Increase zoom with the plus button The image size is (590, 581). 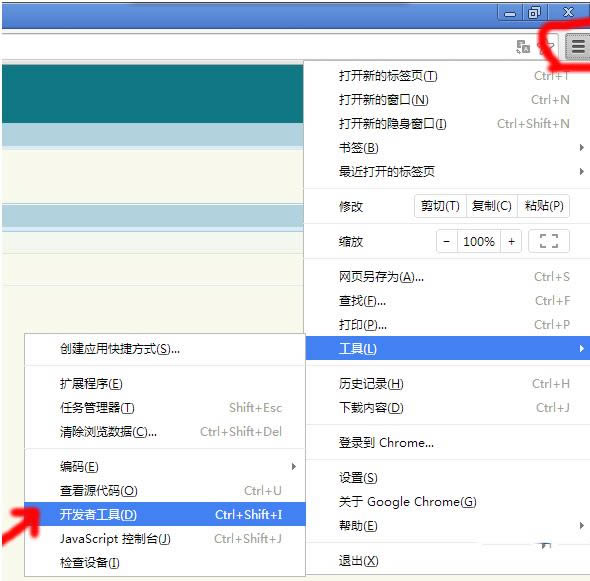click(x=511, y=241)
